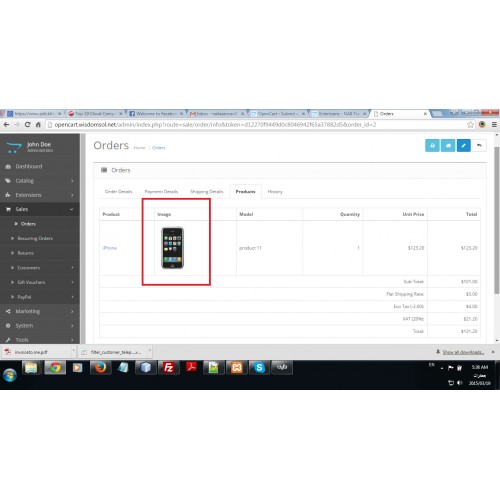Open the XAMPP icon in the taskbar
500x500 pixels.
[237, 367]
